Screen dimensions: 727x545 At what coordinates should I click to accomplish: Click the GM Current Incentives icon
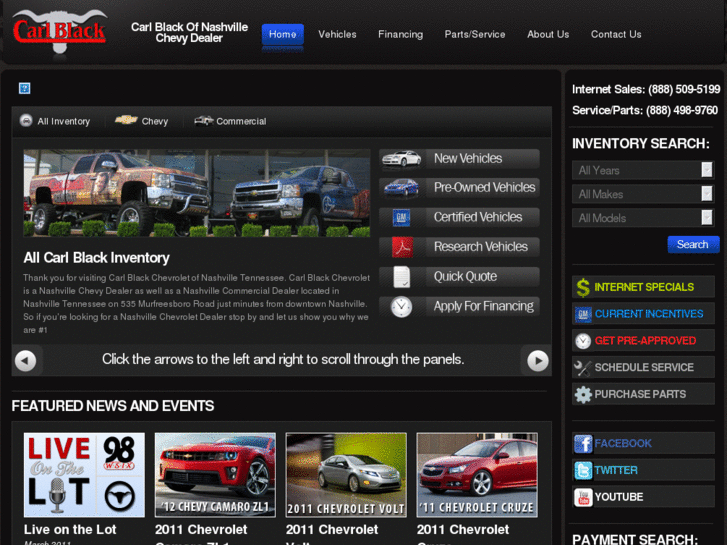pyautogui.click(x=583, y=314)
